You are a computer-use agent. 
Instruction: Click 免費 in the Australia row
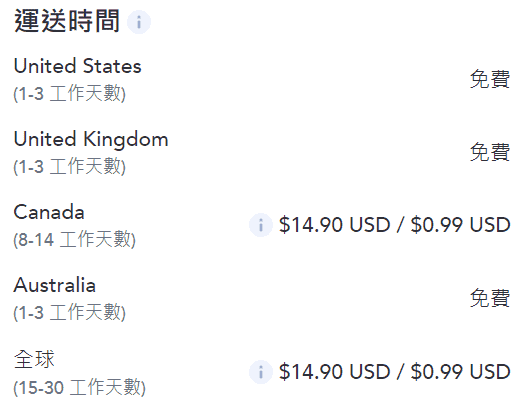point(490,298)
